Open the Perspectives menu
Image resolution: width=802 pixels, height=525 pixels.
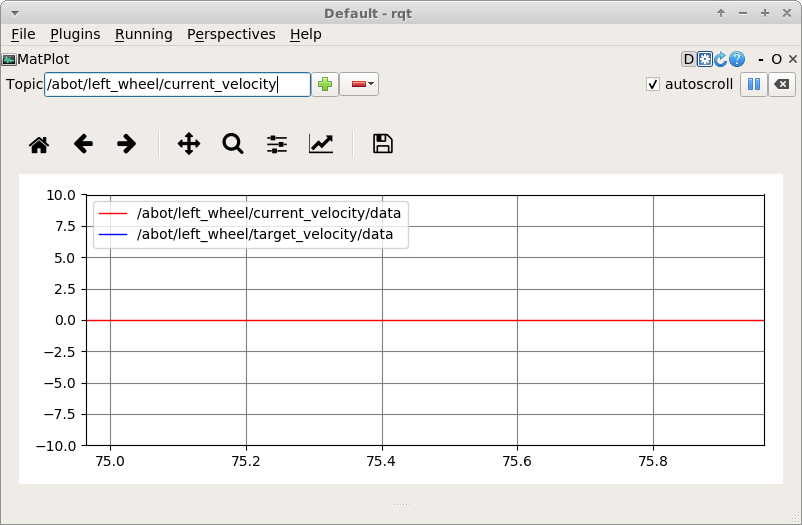coord(231,34)
